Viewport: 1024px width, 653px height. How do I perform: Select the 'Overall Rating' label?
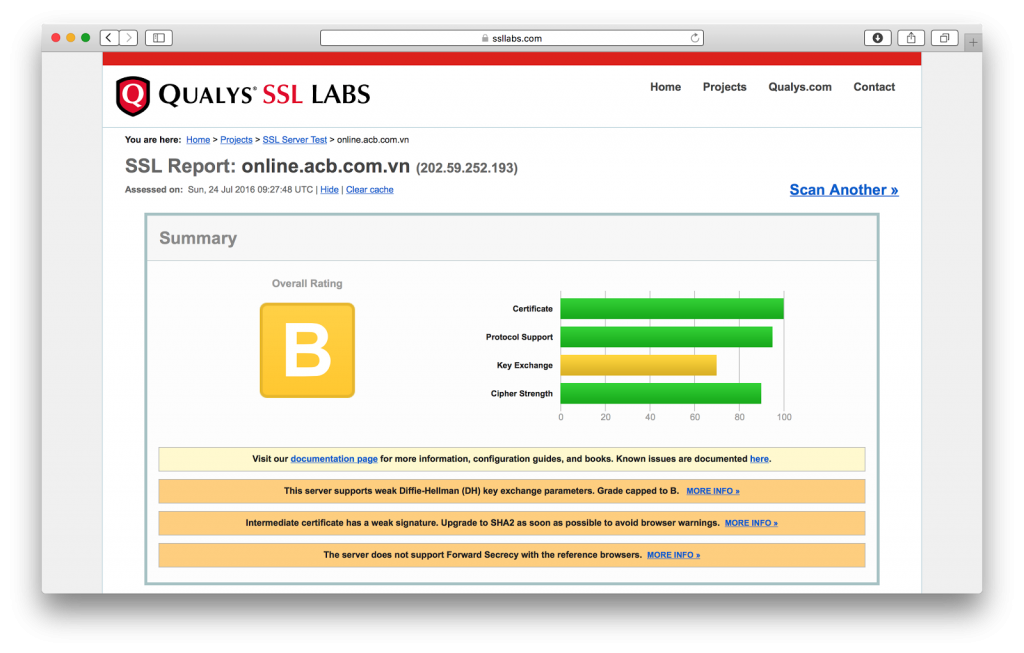tap(307, 283)
